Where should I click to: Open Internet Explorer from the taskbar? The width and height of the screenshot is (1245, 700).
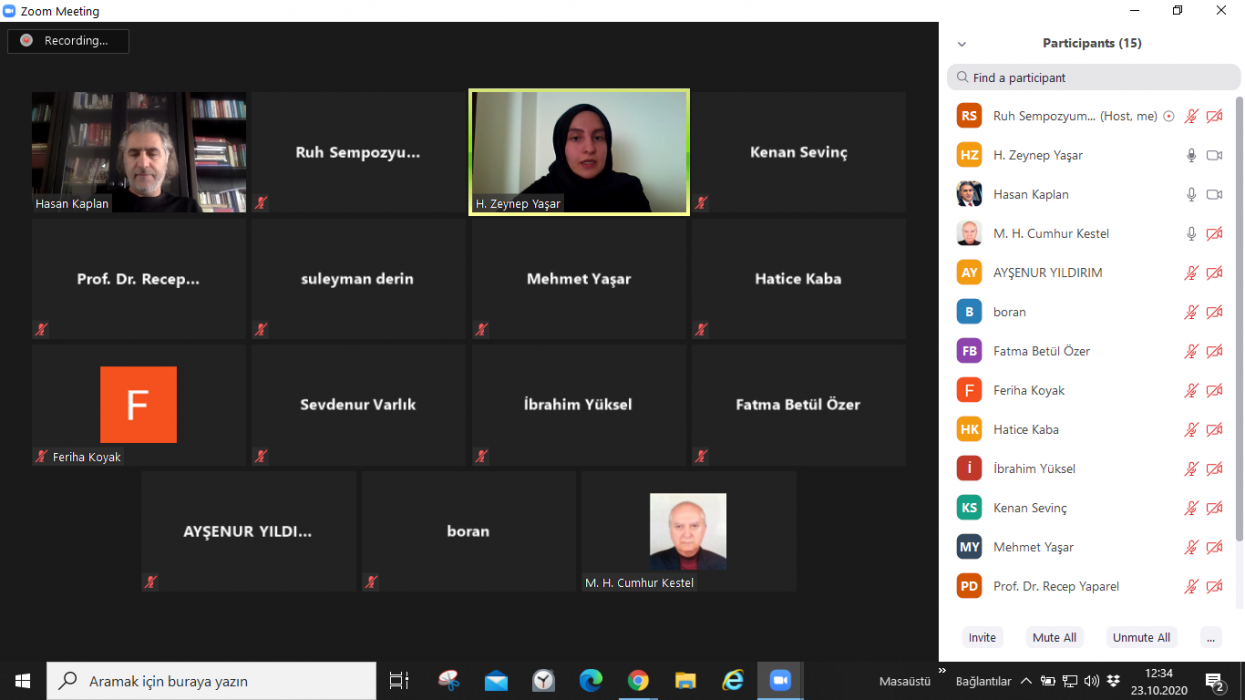pyautogui.click(x=733, y=681)
